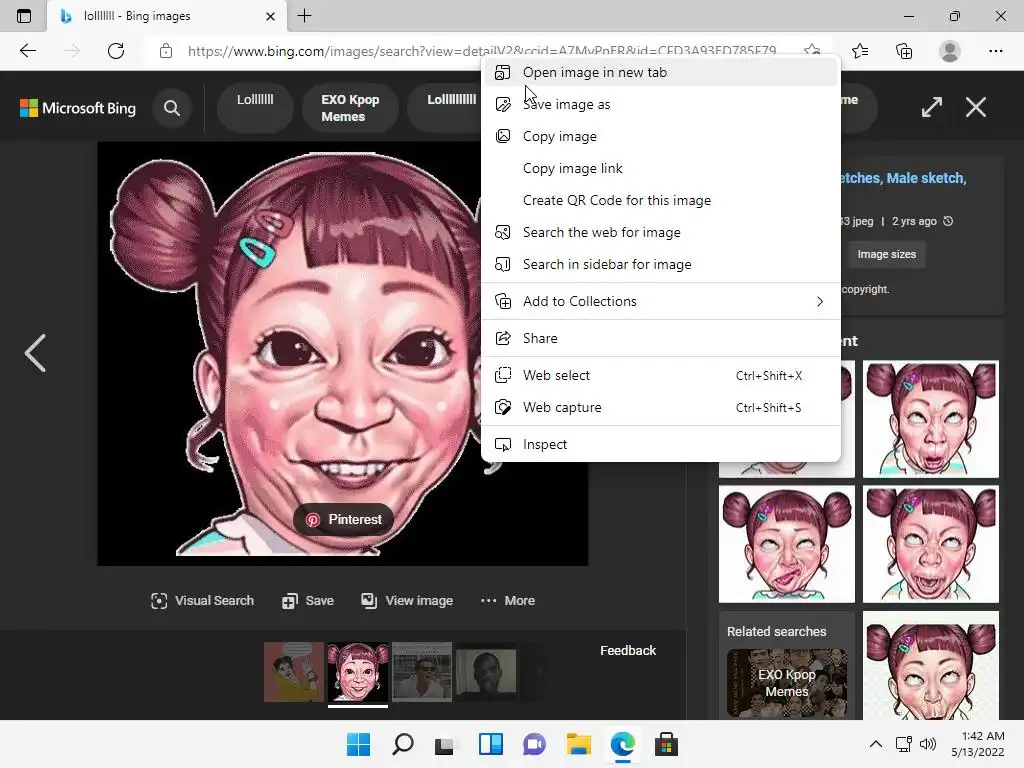Open a new tab with plus
This screenshot has width=1024, height=768.
tap(304, 16)
